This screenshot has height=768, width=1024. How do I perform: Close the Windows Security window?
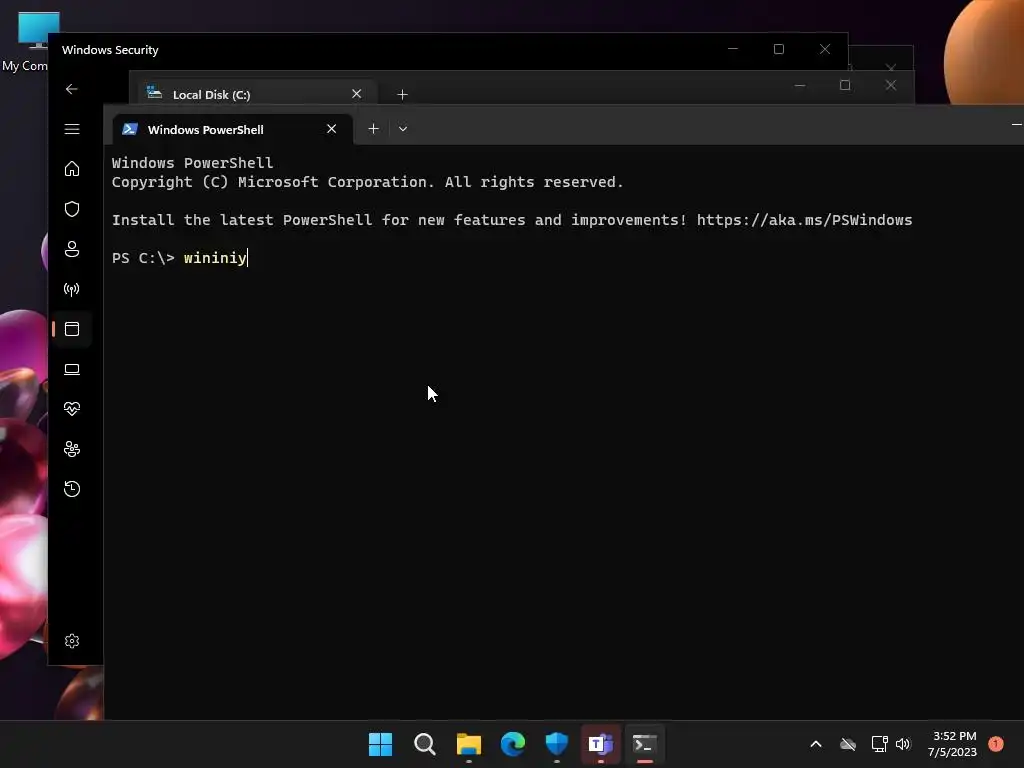tap(825, 49)
